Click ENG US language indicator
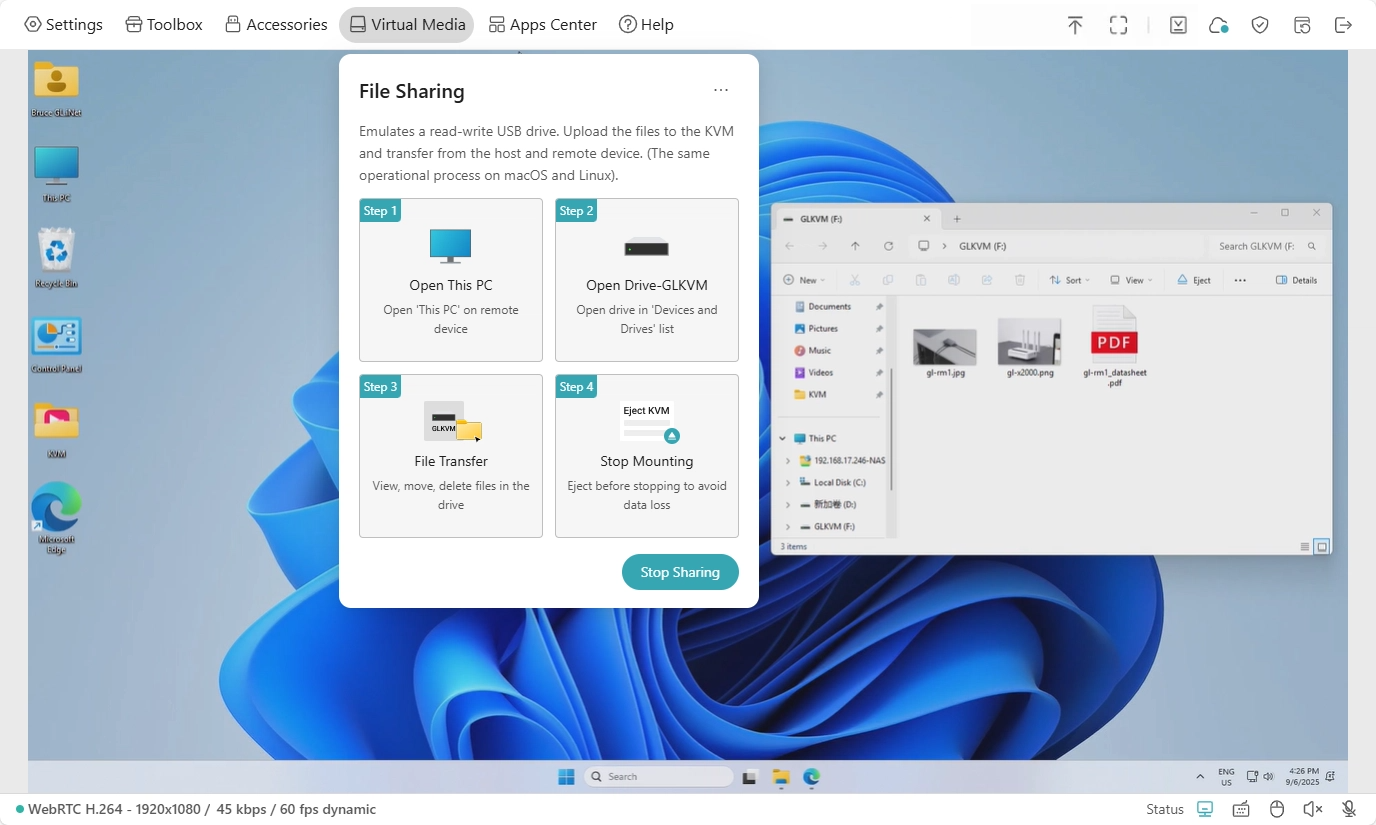 [1226, 776]
